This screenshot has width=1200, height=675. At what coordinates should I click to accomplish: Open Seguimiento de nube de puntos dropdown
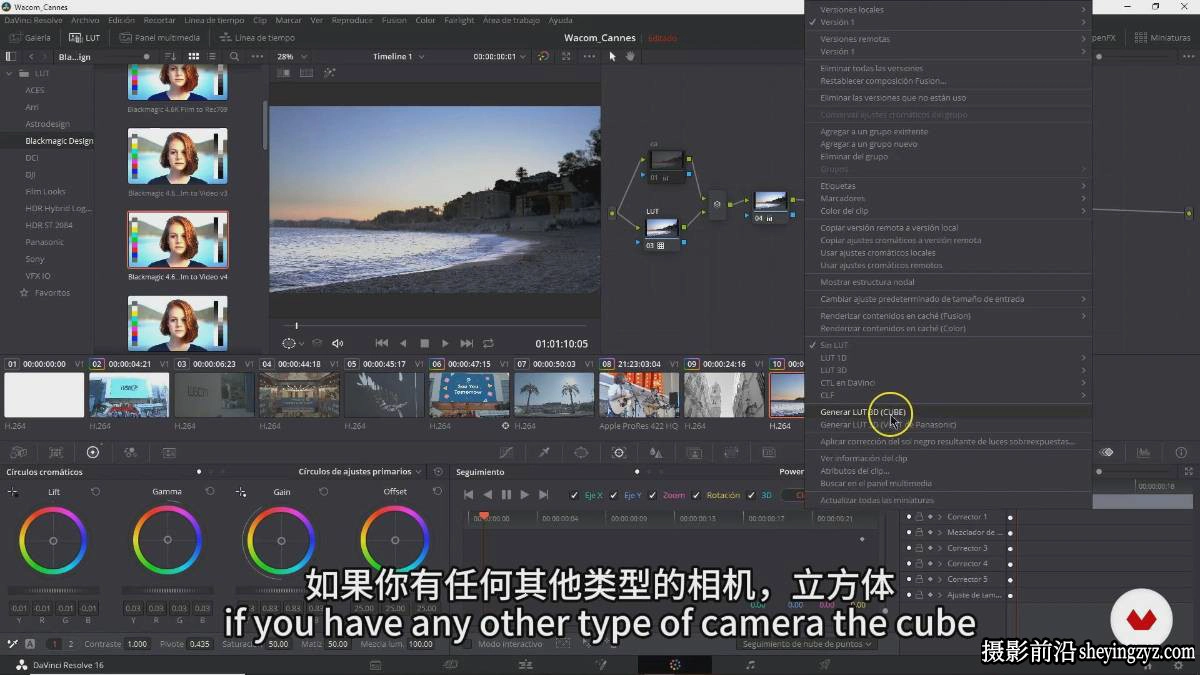point(808,644)
